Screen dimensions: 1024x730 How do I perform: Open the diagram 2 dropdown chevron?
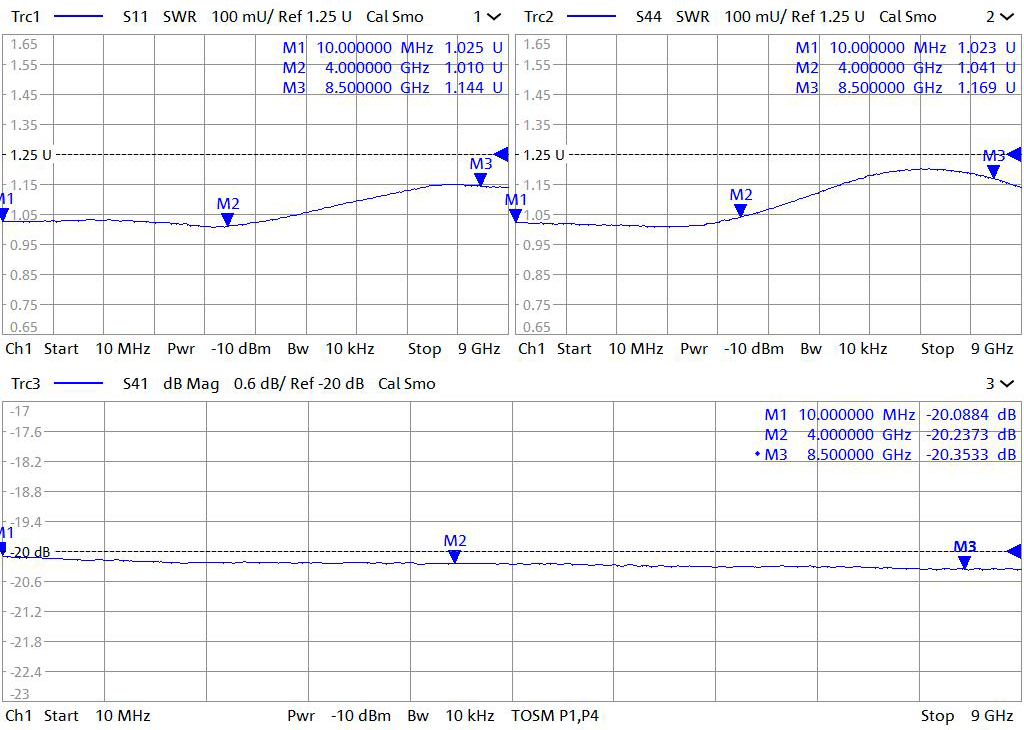1006,17
